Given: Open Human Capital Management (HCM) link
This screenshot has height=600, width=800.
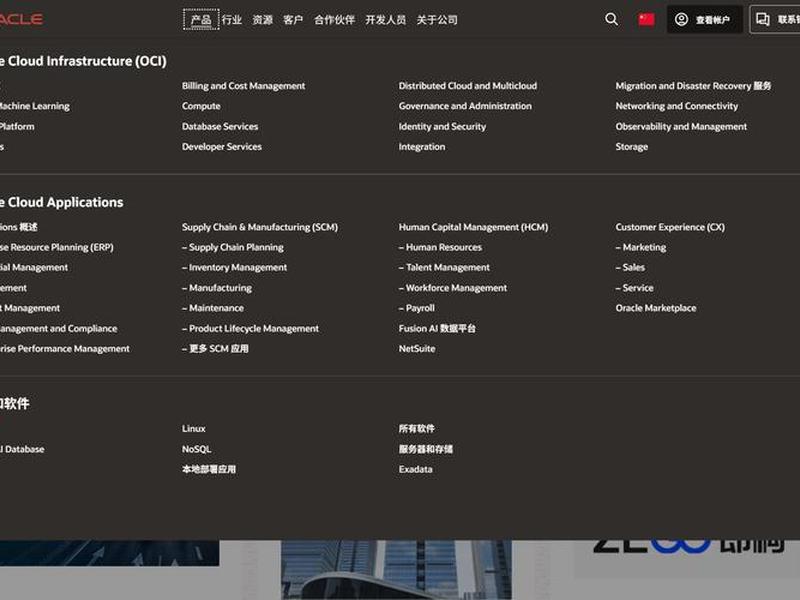Looking at the screenshot, I should coord(473,227).
